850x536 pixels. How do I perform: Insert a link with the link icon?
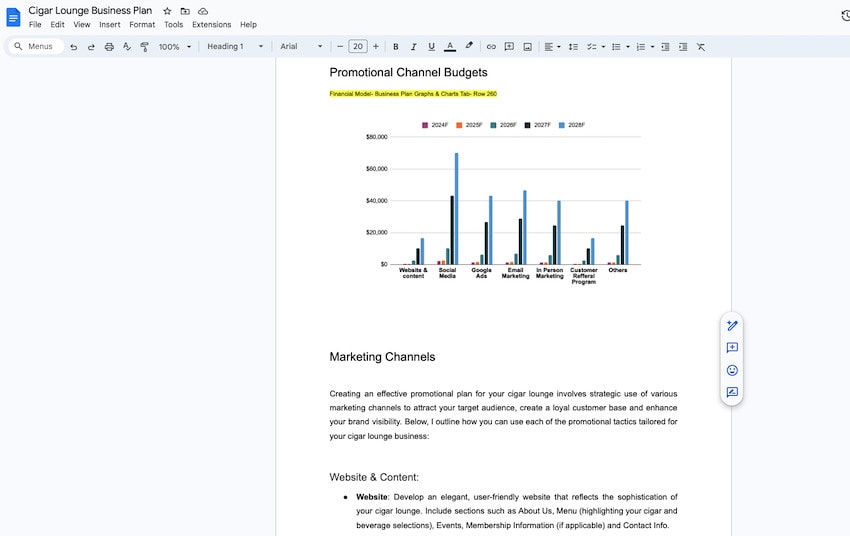point(491,47)
